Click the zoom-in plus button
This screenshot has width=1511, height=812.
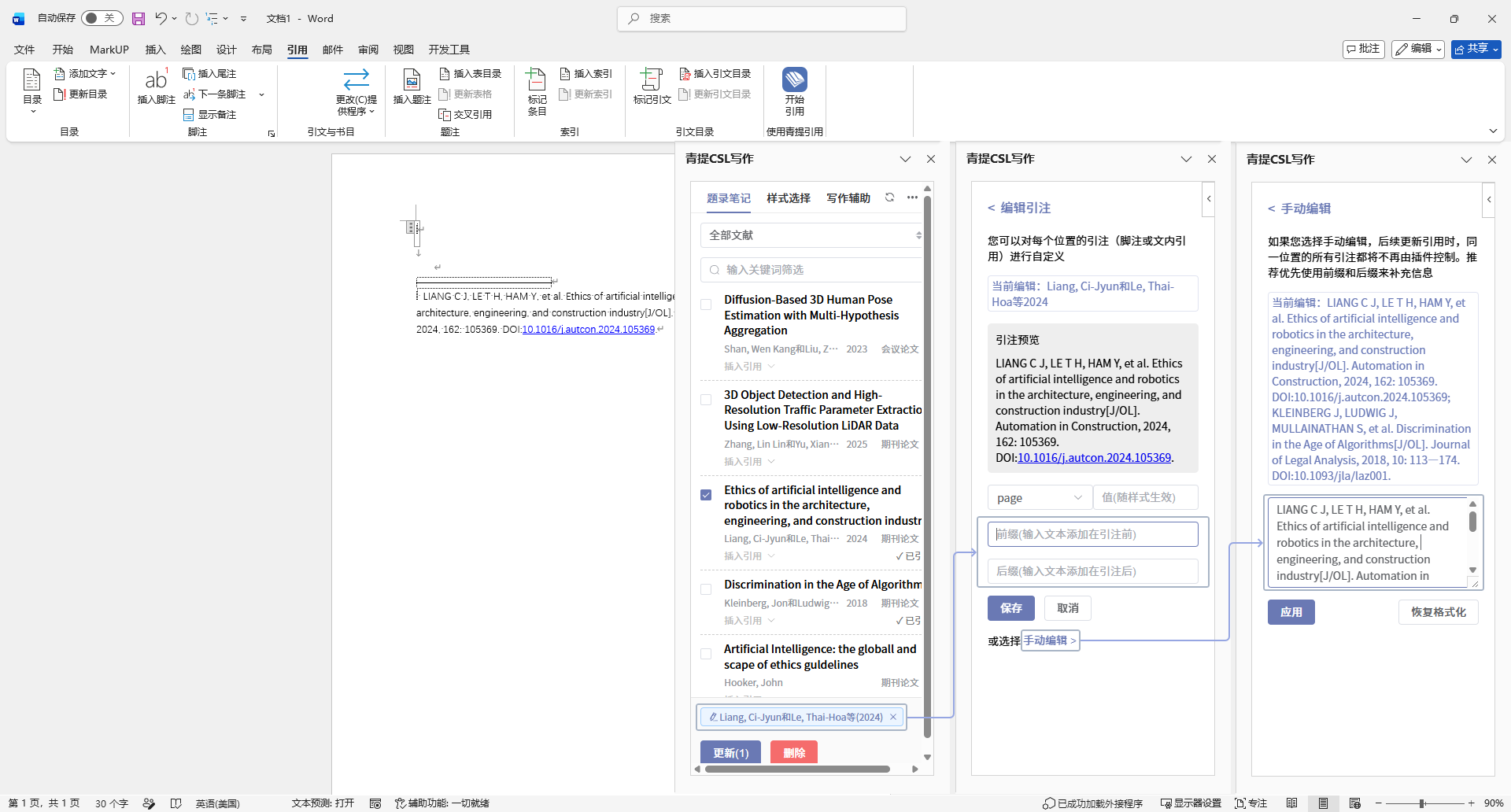[x=1471, y=803]
